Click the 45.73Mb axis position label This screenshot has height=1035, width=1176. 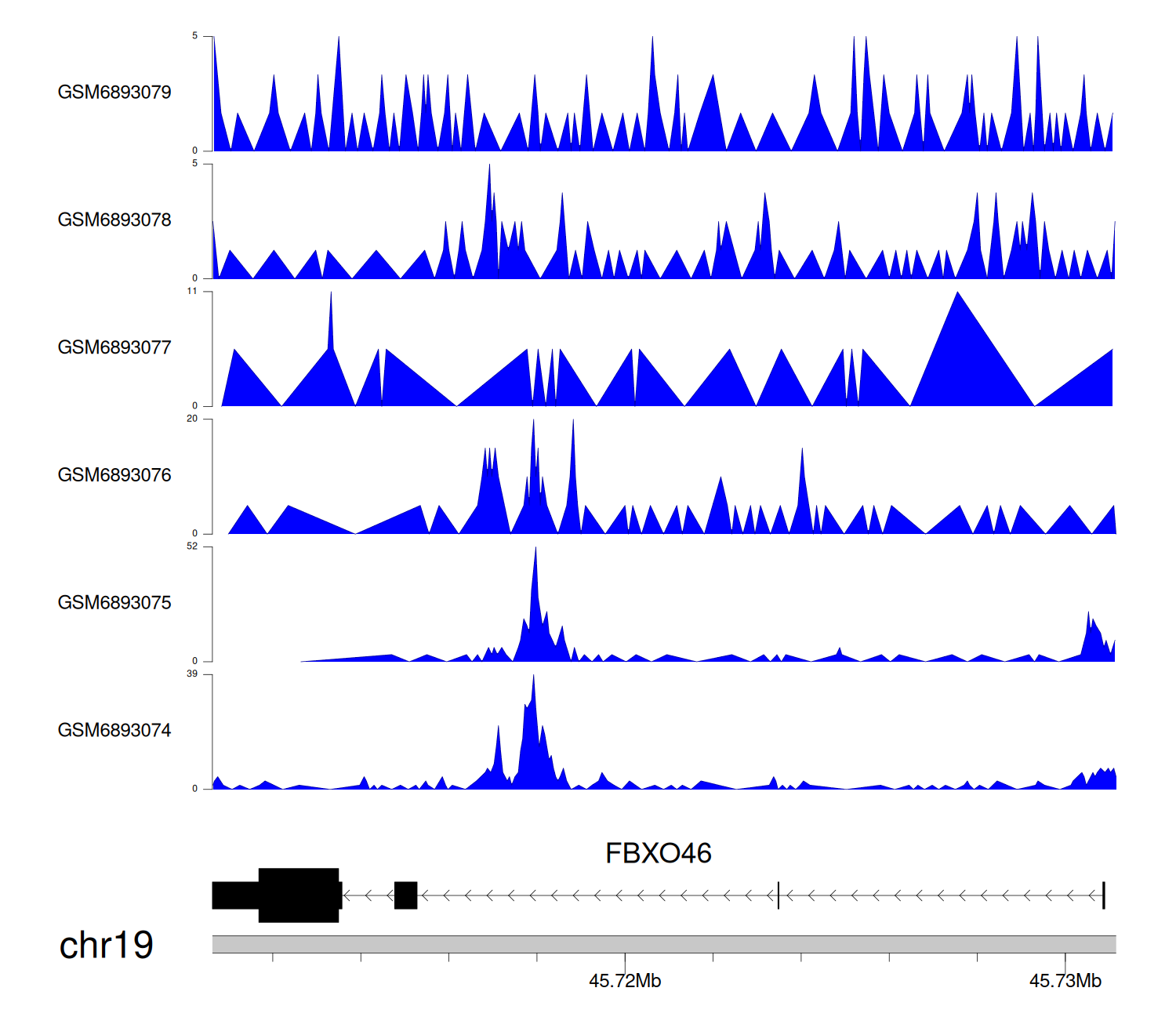coord(1065,981)
